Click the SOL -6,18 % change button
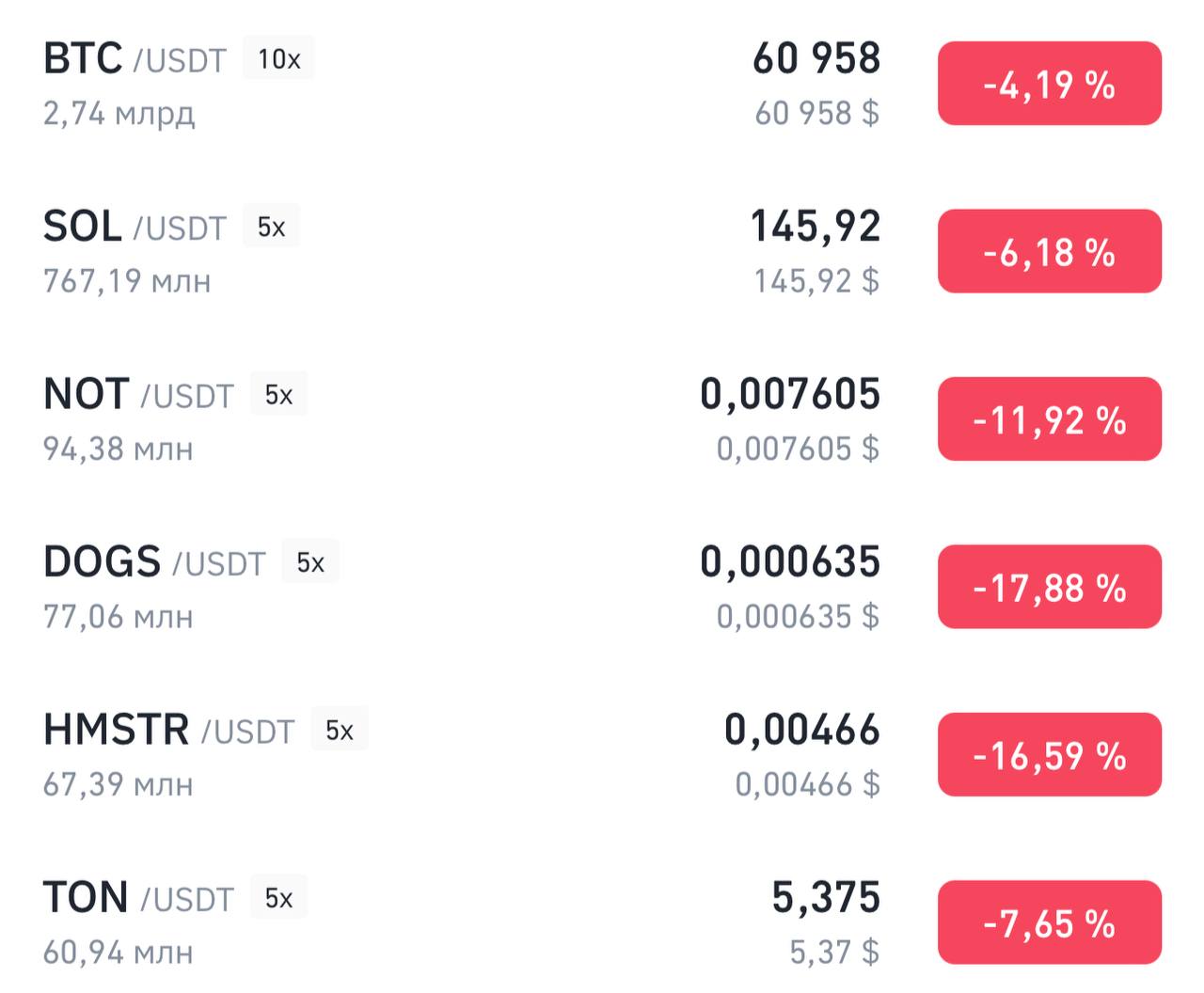 click(1049, 251)
